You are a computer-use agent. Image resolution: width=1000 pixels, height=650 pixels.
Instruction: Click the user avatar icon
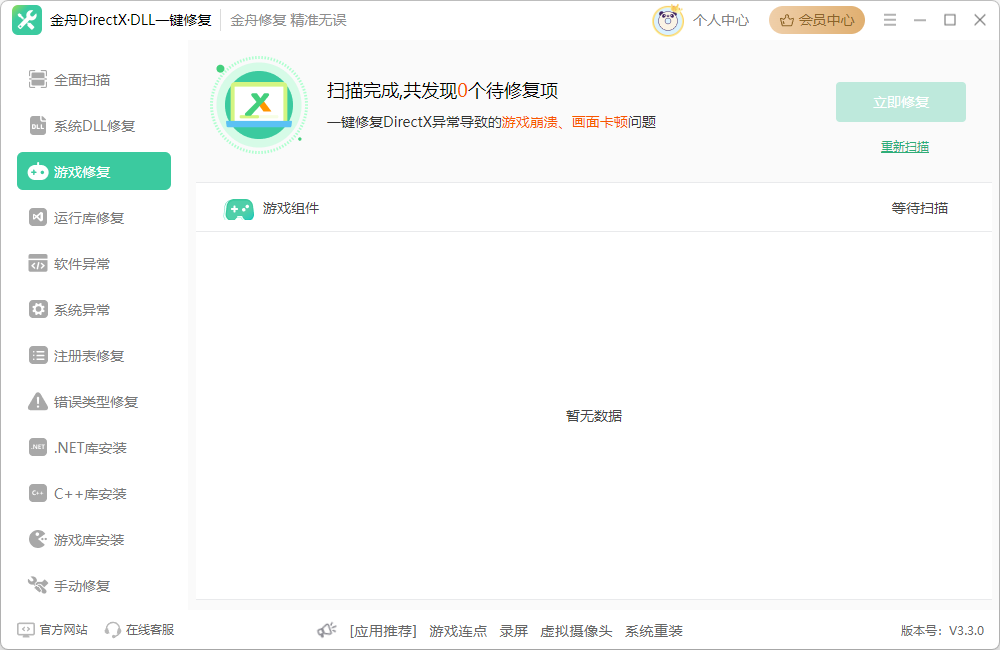click(668, 20)
